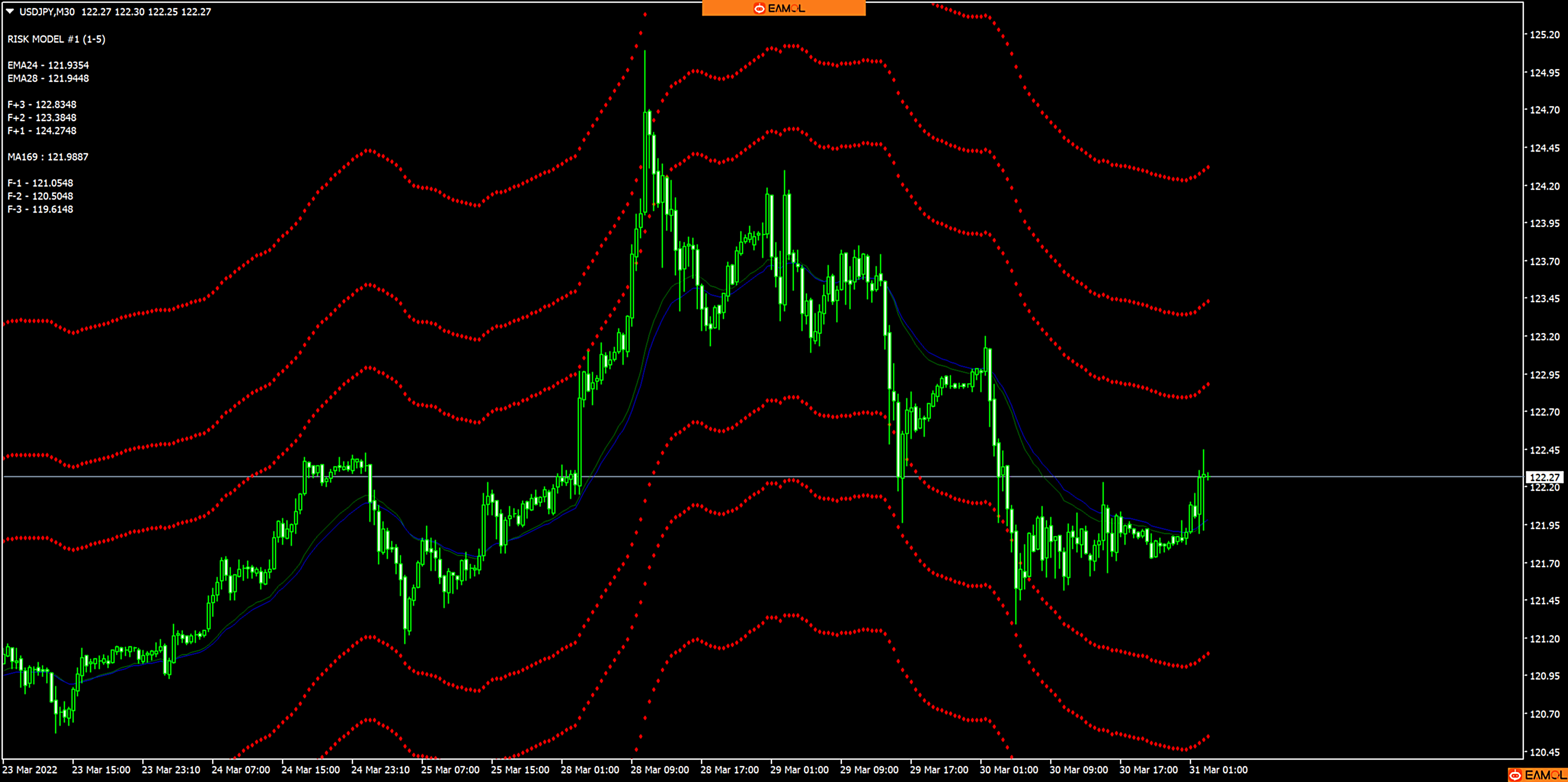Click the 25 Mar 07:00 time label
This screenshot has width=1568, height=782.
[451, 770]
